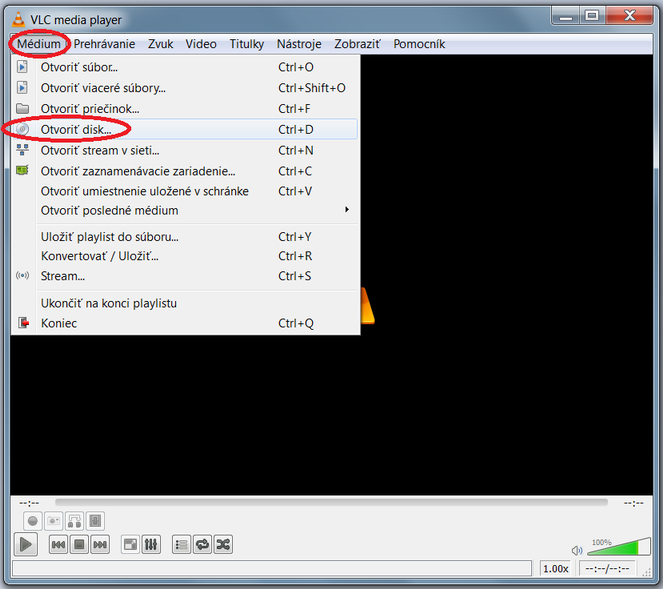Screen dimensions: 663x589
Task: Click the broadcast icon beside Stream...
Action: (x=22, y=276)
